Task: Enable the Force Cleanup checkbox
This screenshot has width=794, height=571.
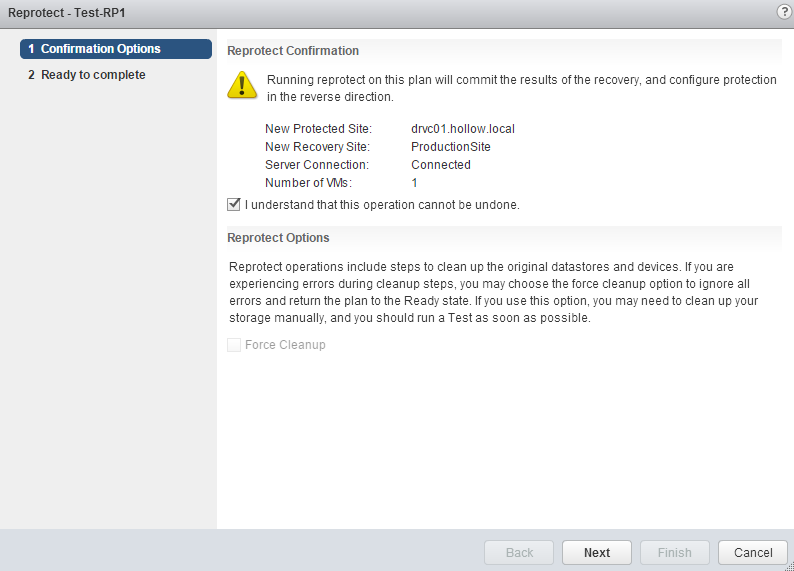Action: 234,345
